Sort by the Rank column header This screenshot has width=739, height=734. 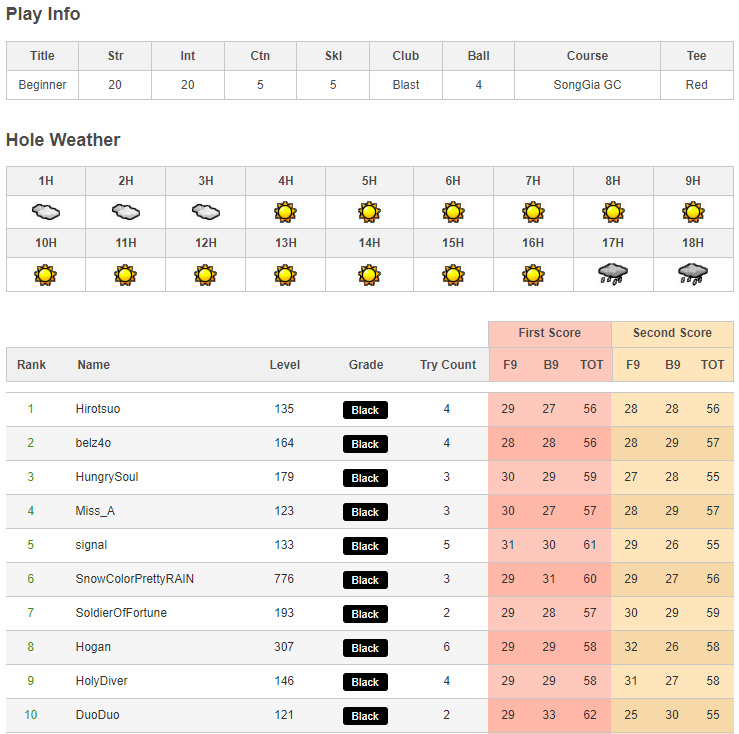point(32,365)
